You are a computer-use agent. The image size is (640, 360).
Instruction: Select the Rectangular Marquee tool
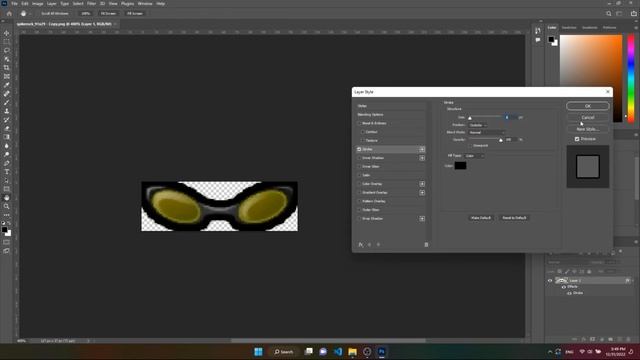pyautogui.click(x=7, y=42)
